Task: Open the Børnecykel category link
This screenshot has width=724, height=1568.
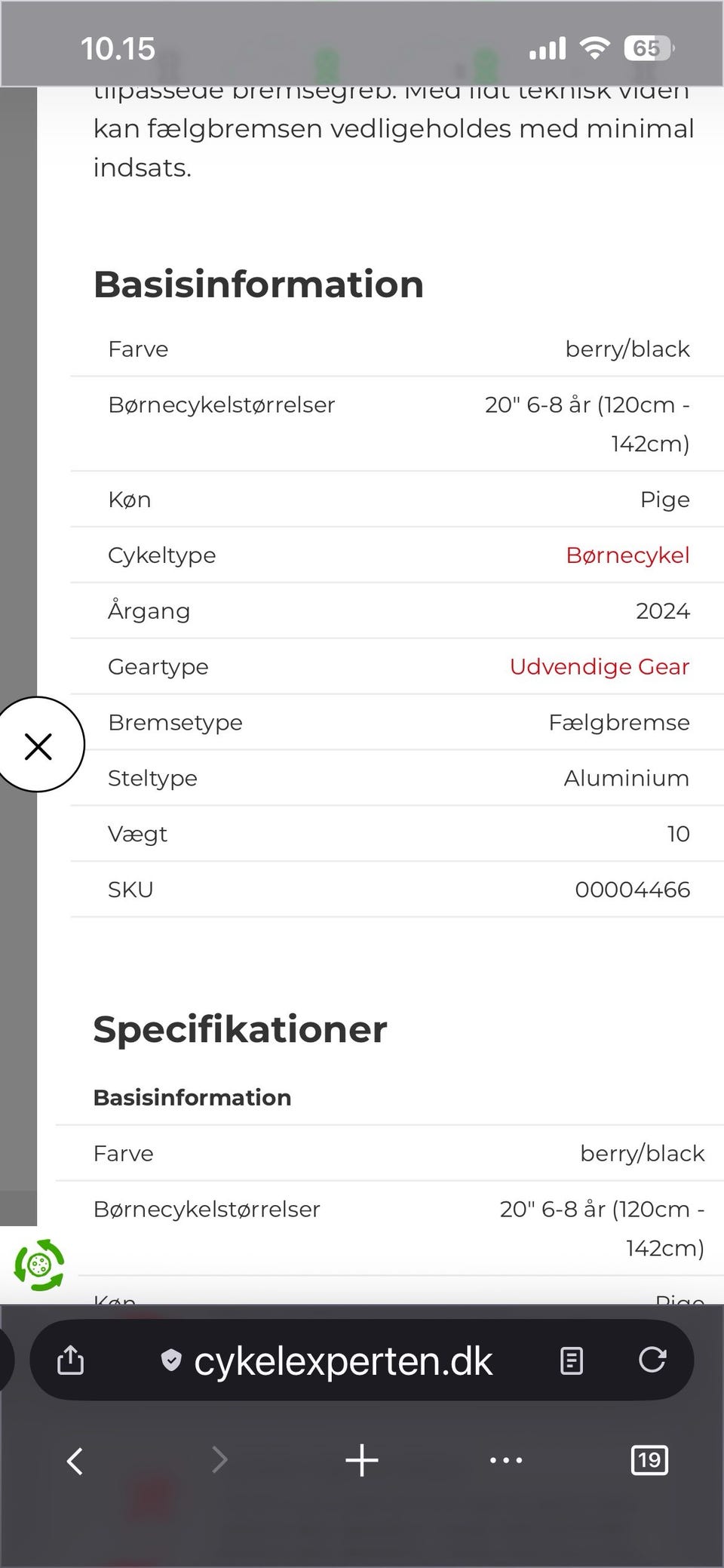Action: point(627,555)
